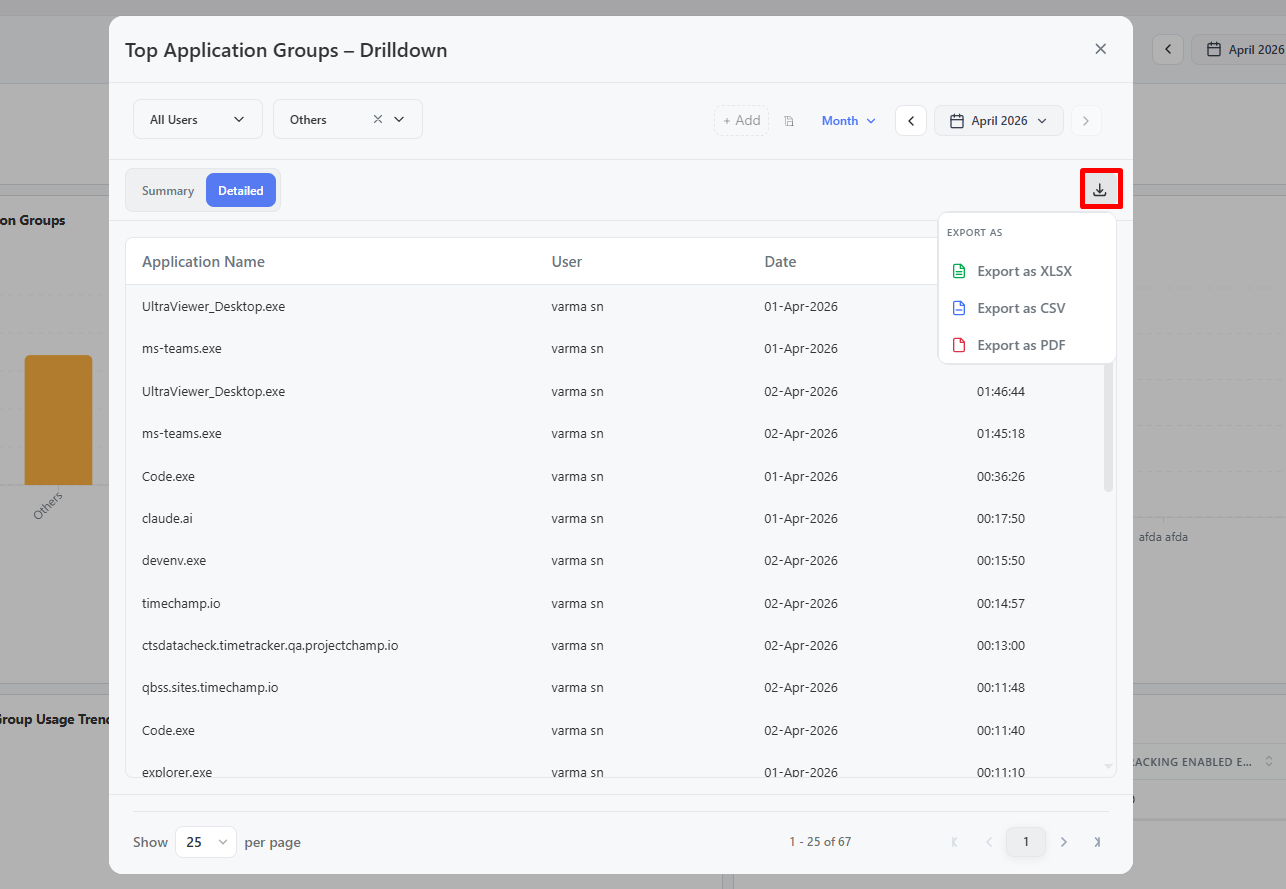Sort the background Tracking Enabled column

[x=1269, y=762]
